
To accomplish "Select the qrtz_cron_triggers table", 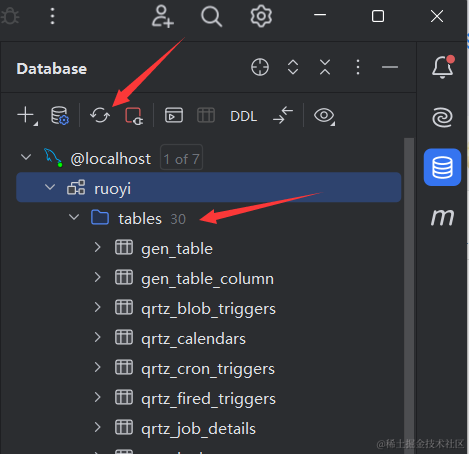I will [x=208, y=369].
